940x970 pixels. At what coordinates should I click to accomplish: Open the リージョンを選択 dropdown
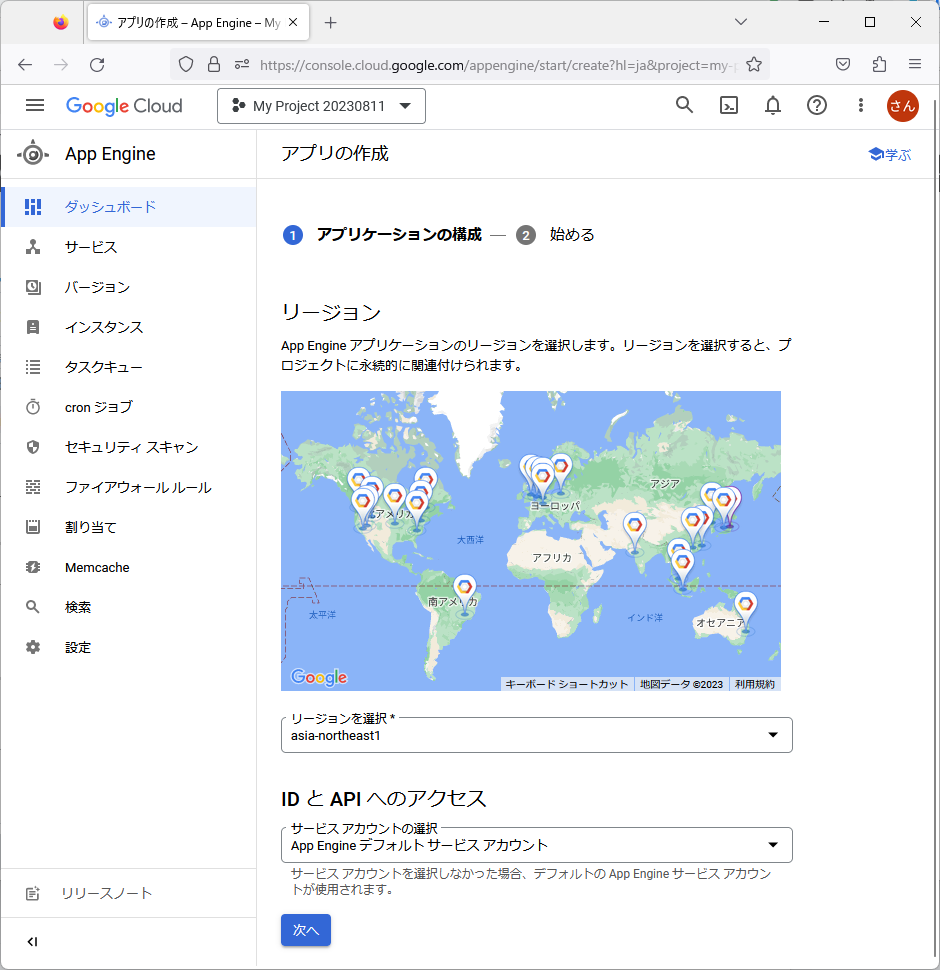pyautogui.click(x=537, y=735)
